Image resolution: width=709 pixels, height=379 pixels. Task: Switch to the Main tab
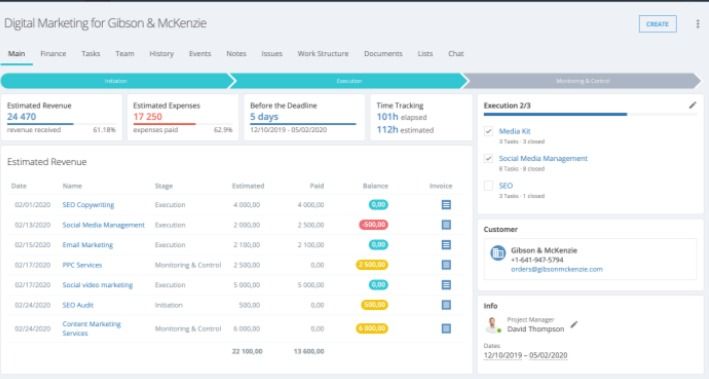pos(16,53)
